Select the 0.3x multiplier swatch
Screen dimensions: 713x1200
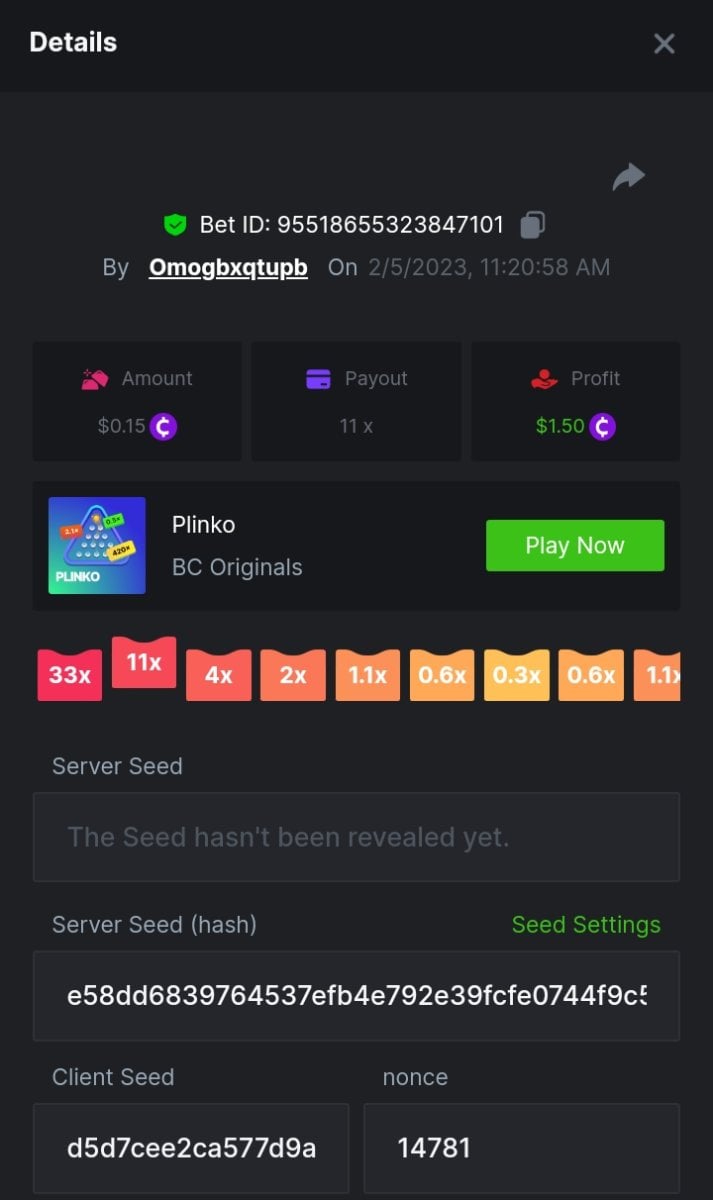pos(516,675)
